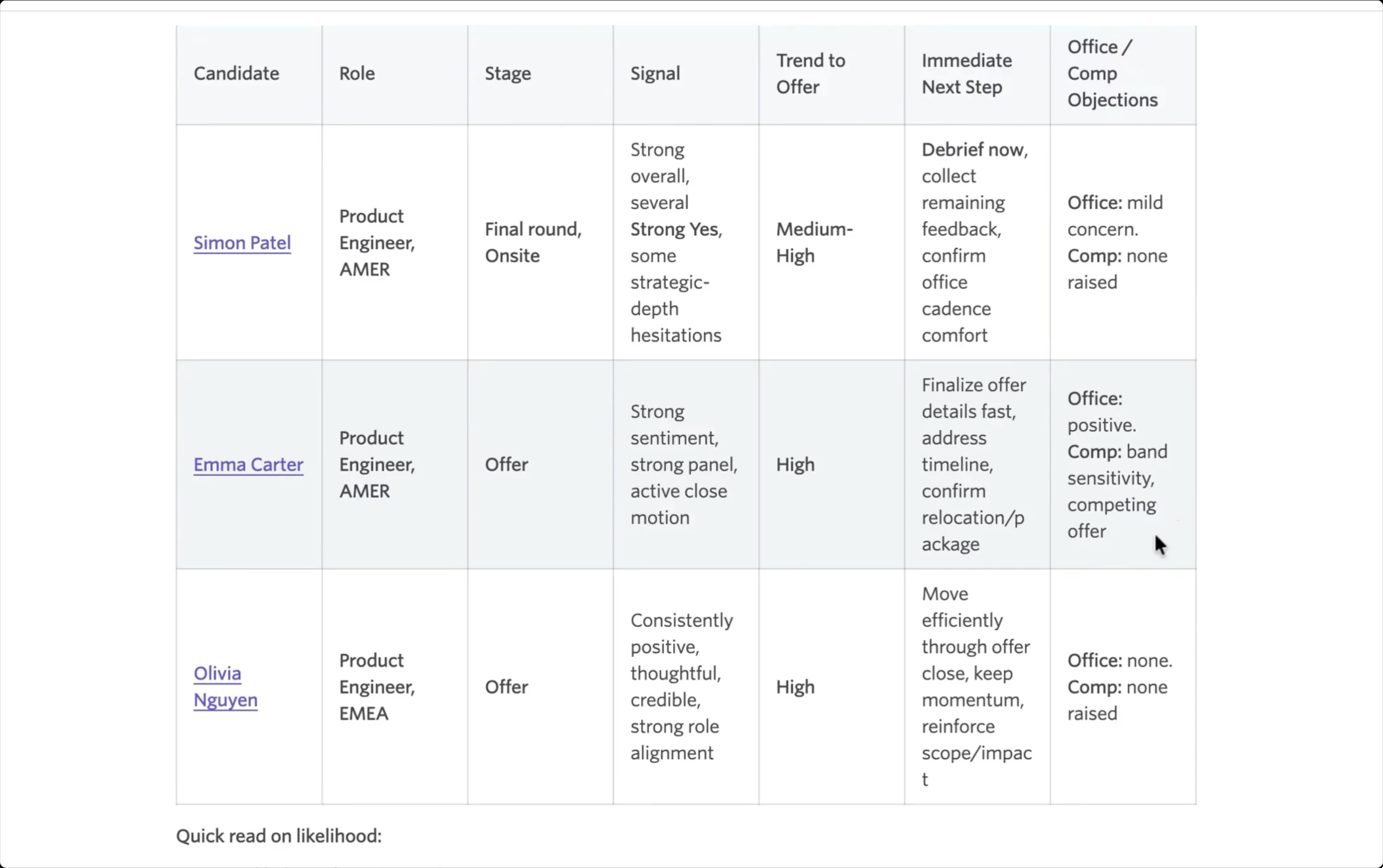Click Office / Comp Objections header
This screenshot has width=1383, height=868.
pyautogui.click(x=1112, y=74)
